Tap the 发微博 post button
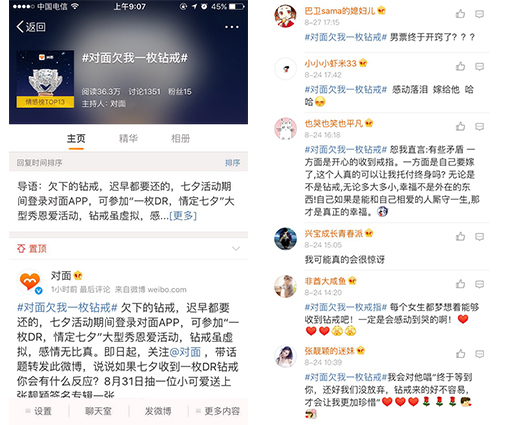Viewport: 510px width, 425px height. [x=158, y=411]
